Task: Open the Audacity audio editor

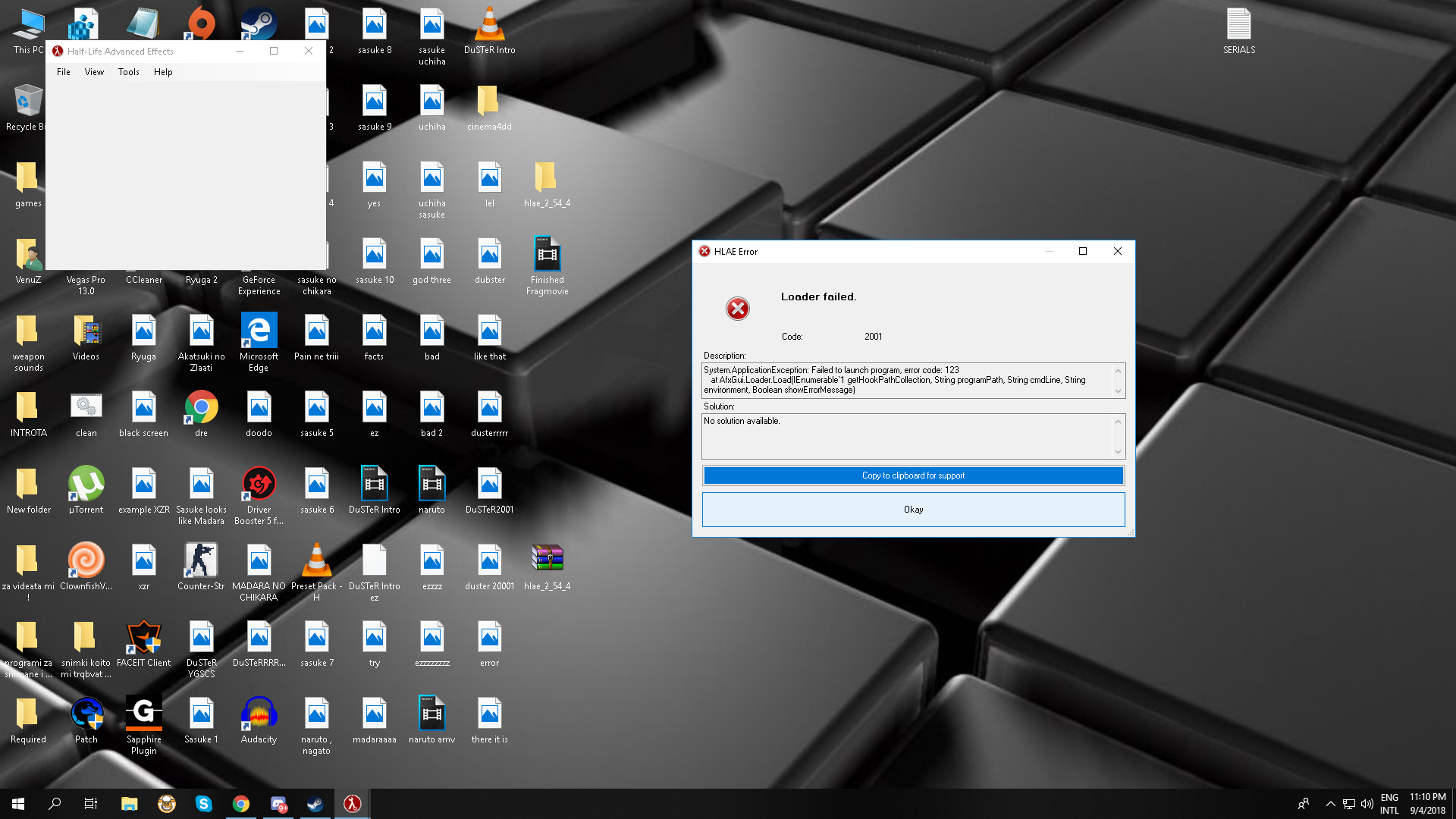Action: 259,713
